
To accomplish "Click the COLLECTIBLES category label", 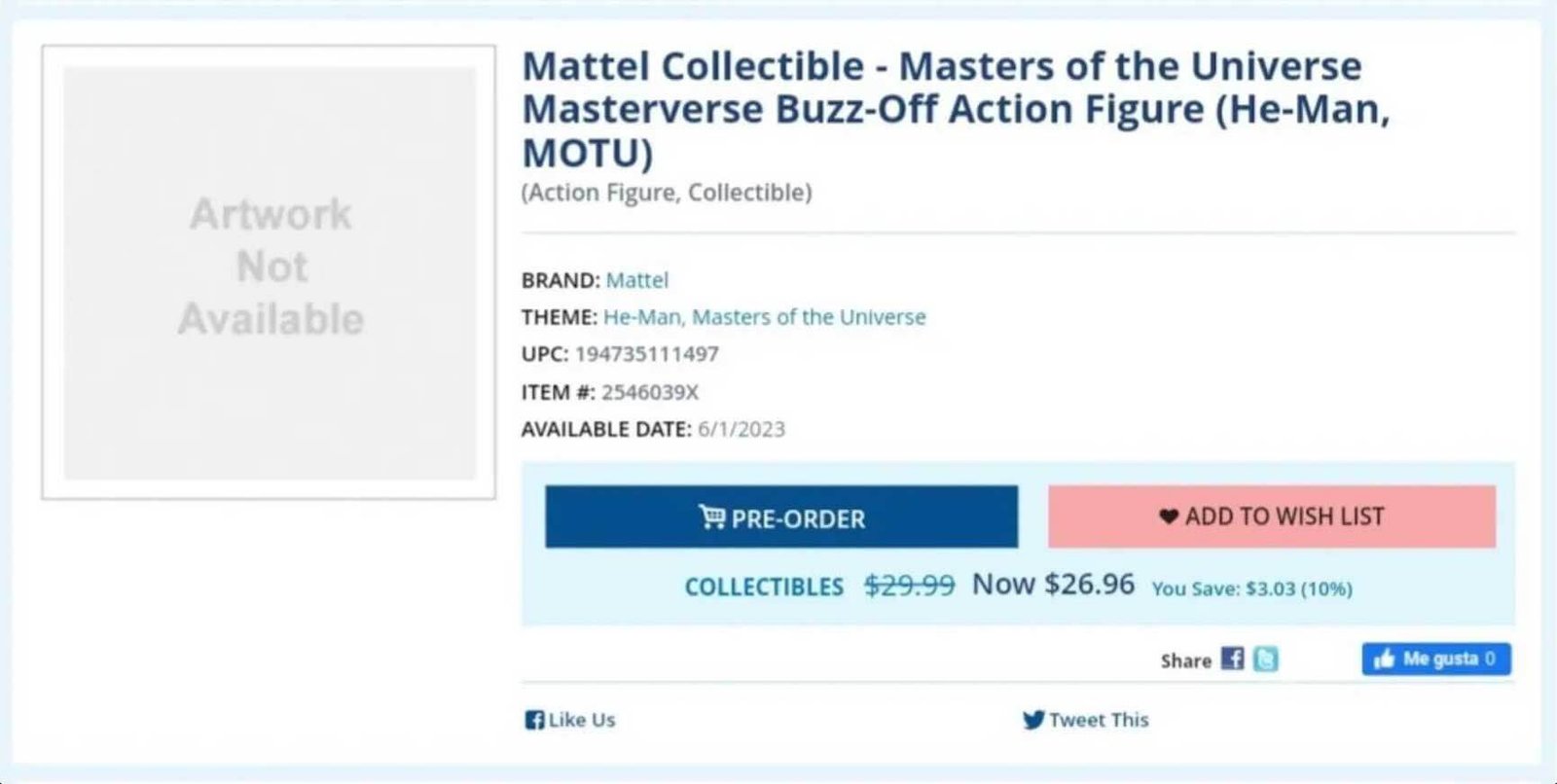I will pos(764,587).
